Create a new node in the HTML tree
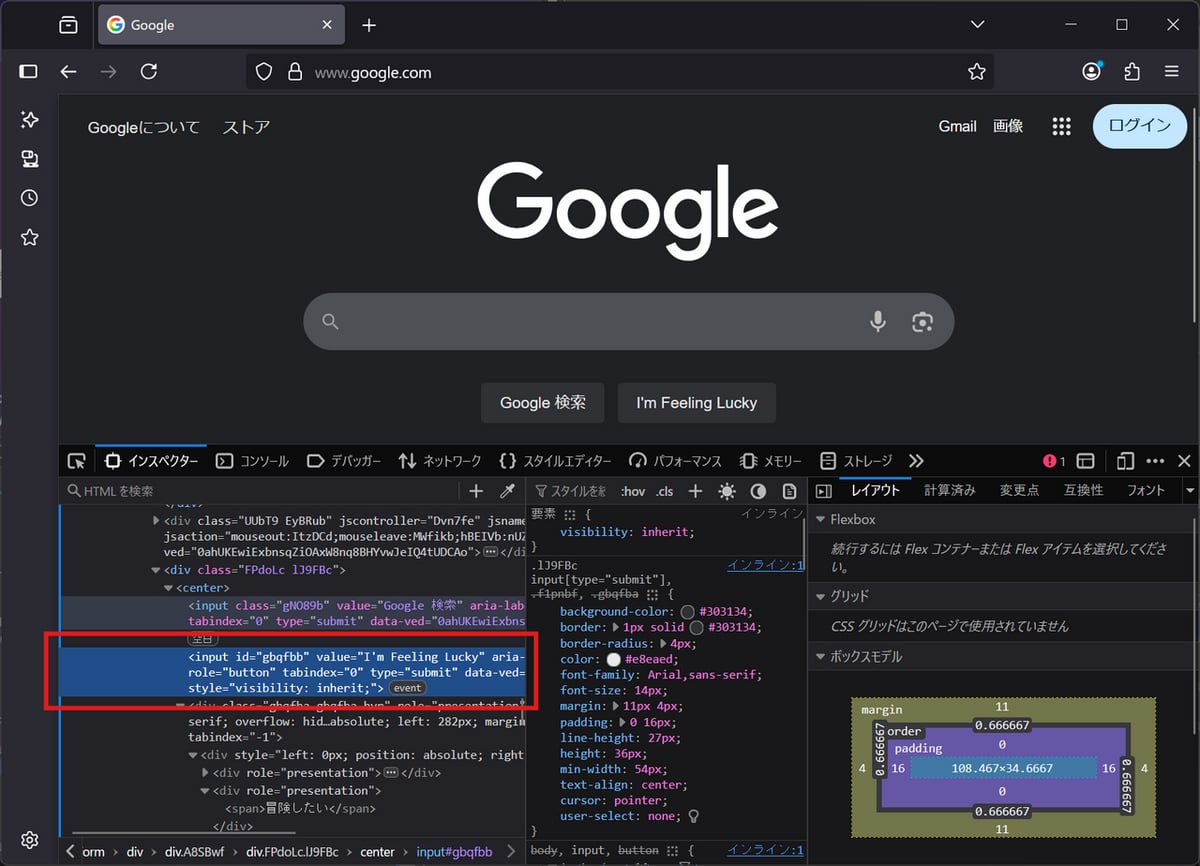 pyautogui.click(x=476, y=491)
